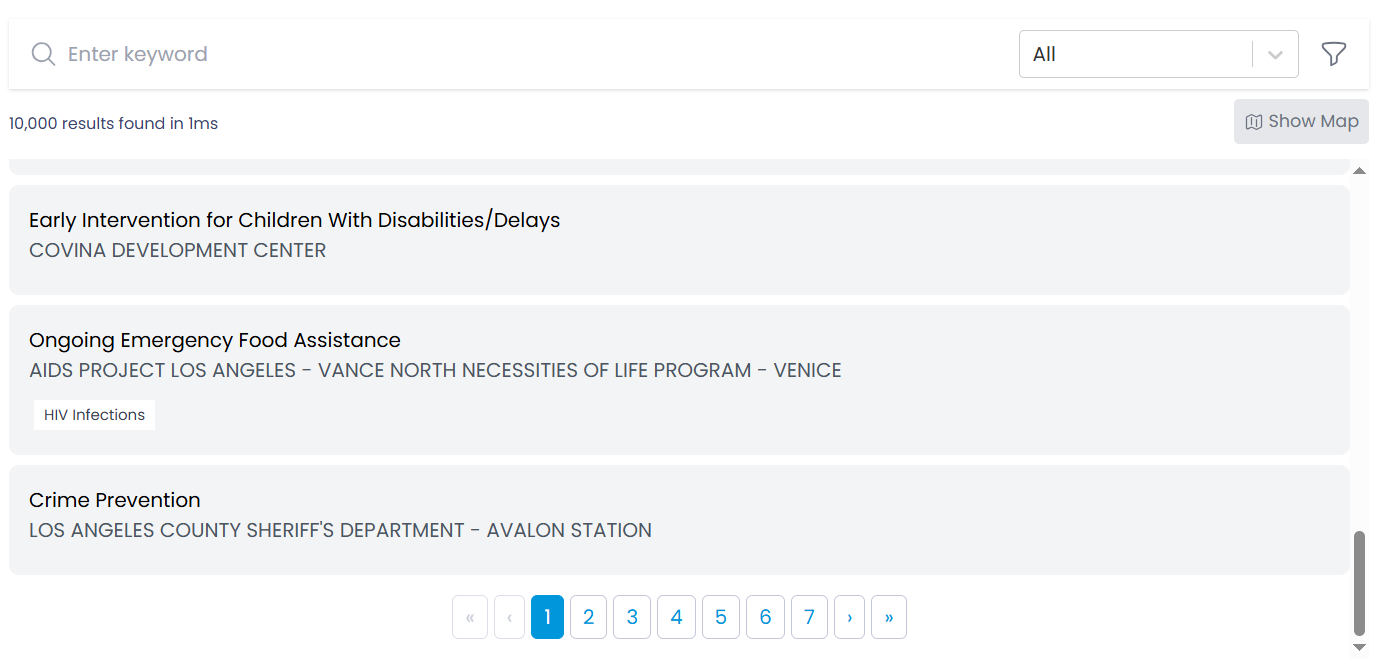The width and height of the screenshot is (1382, 668).
Task: Click the HIV Infections tag
Action: [94, 415]
